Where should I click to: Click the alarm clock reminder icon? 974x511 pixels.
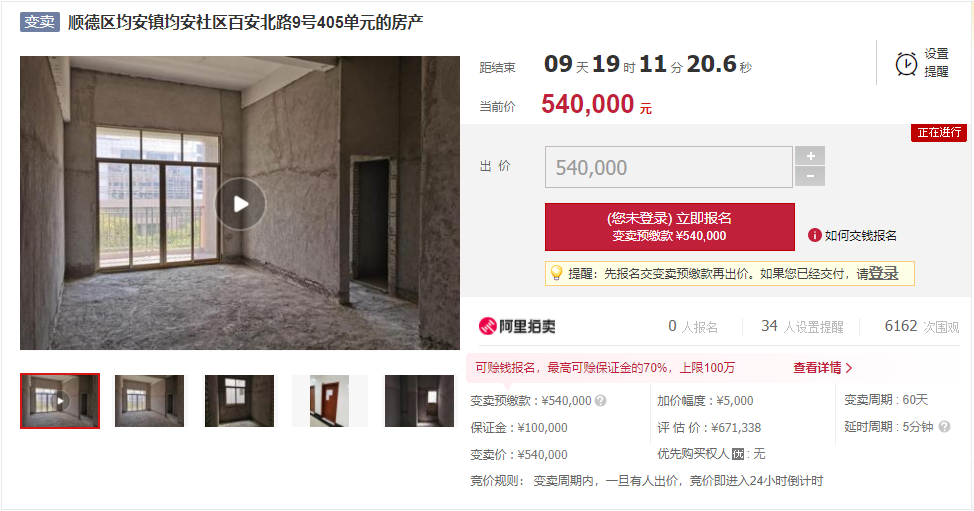906,63
